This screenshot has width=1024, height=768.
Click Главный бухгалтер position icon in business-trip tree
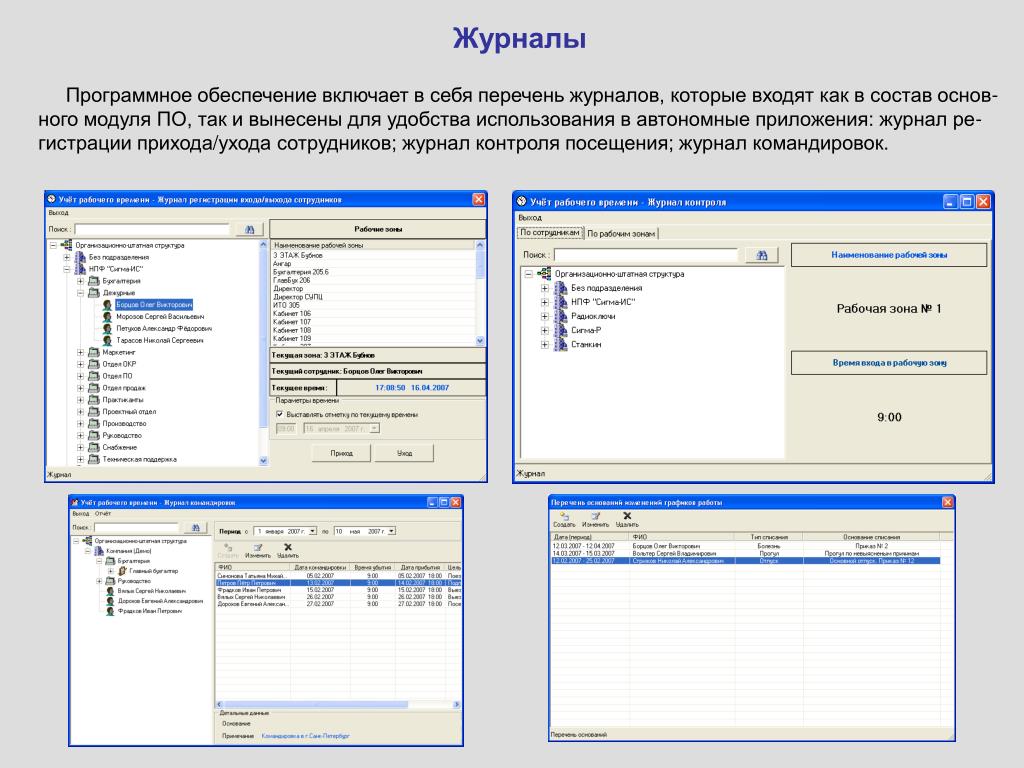coord(123,571)
